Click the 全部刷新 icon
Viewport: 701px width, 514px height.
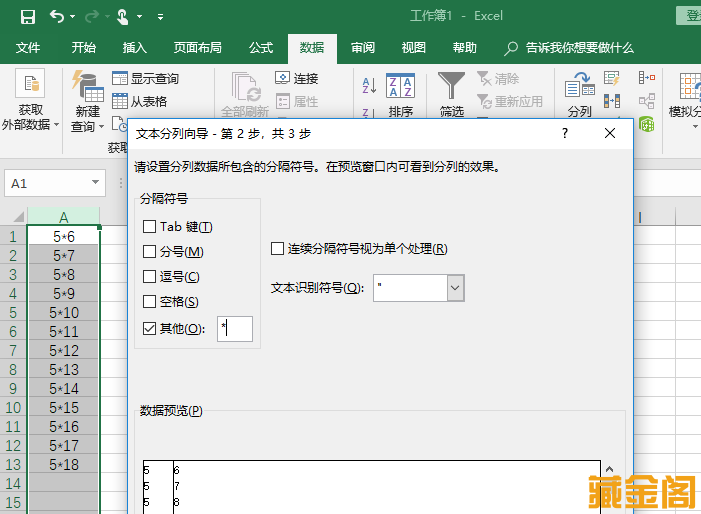[245, 87]
